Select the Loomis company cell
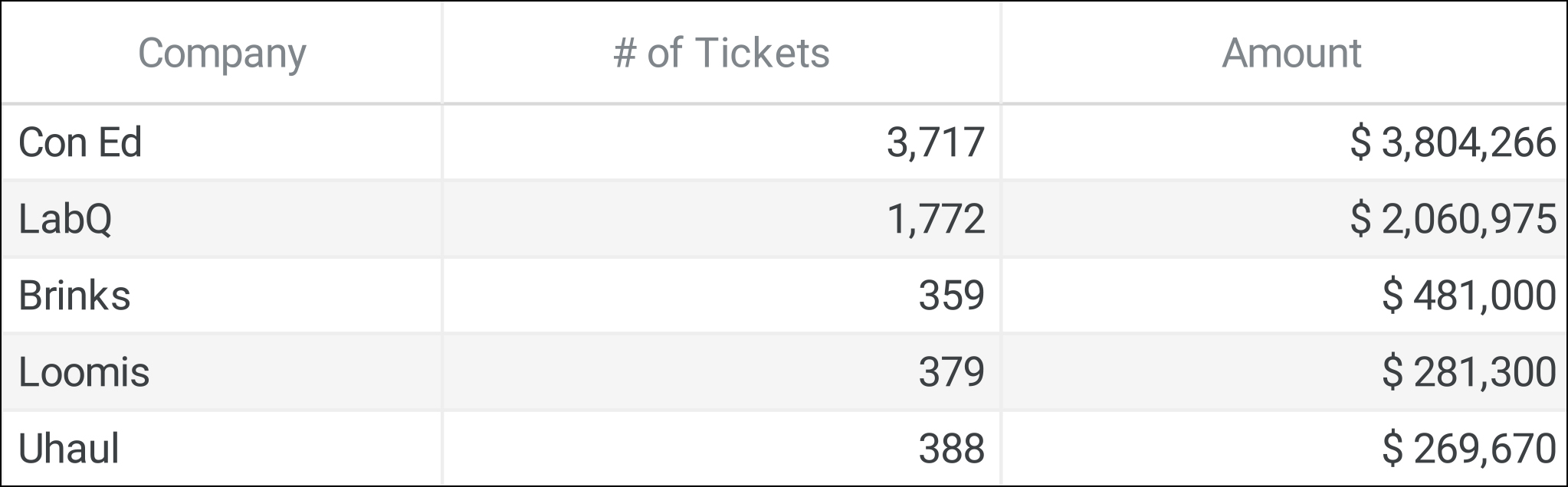Viewport: 1568px width, 487px height. pos(84,372)
